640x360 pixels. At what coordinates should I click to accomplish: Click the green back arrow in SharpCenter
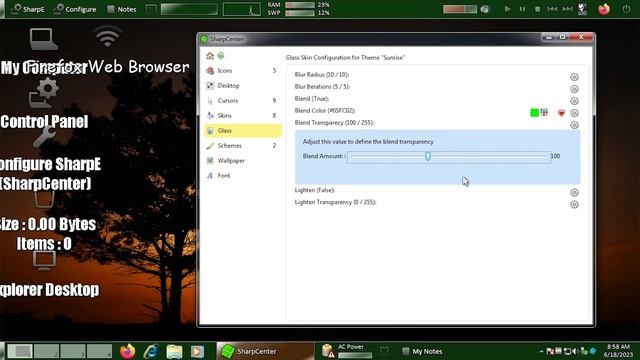click(221, 56)
